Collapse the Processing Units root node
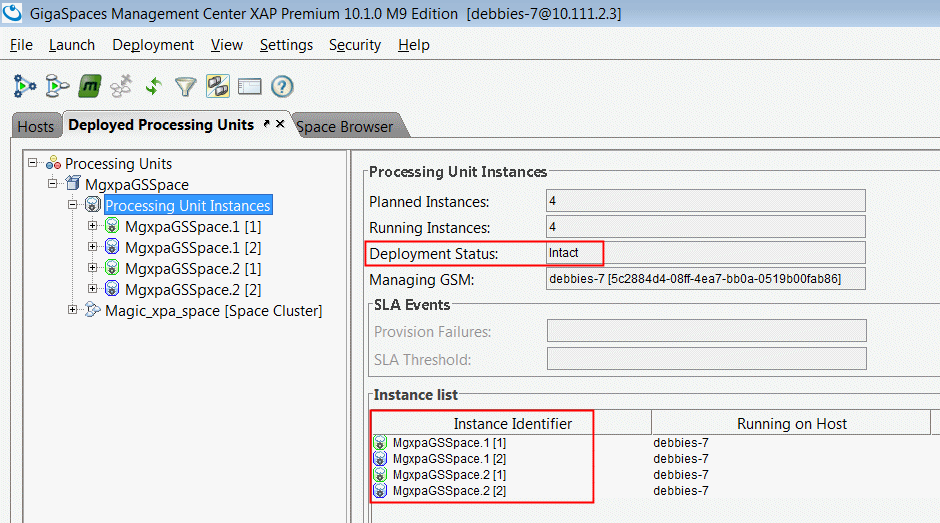 [x=33, y=163]
